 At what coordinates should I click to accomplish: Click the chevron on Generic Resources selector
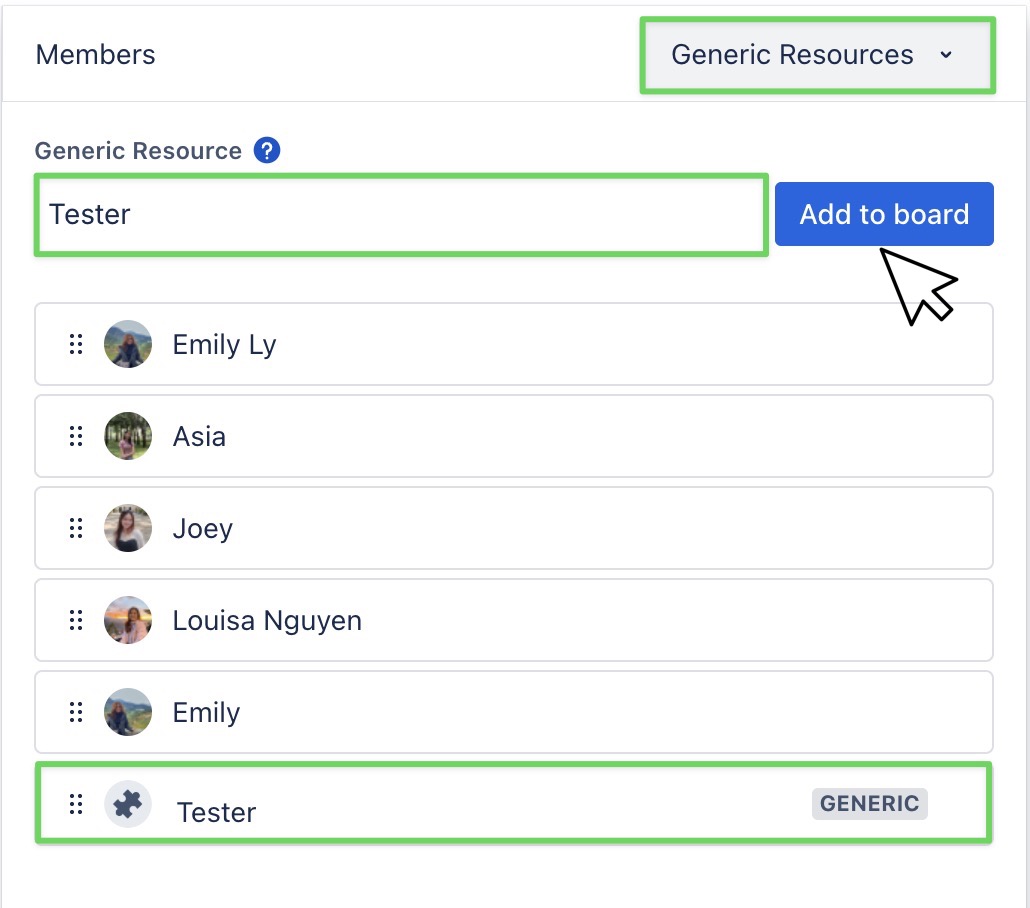click(947, 56)
